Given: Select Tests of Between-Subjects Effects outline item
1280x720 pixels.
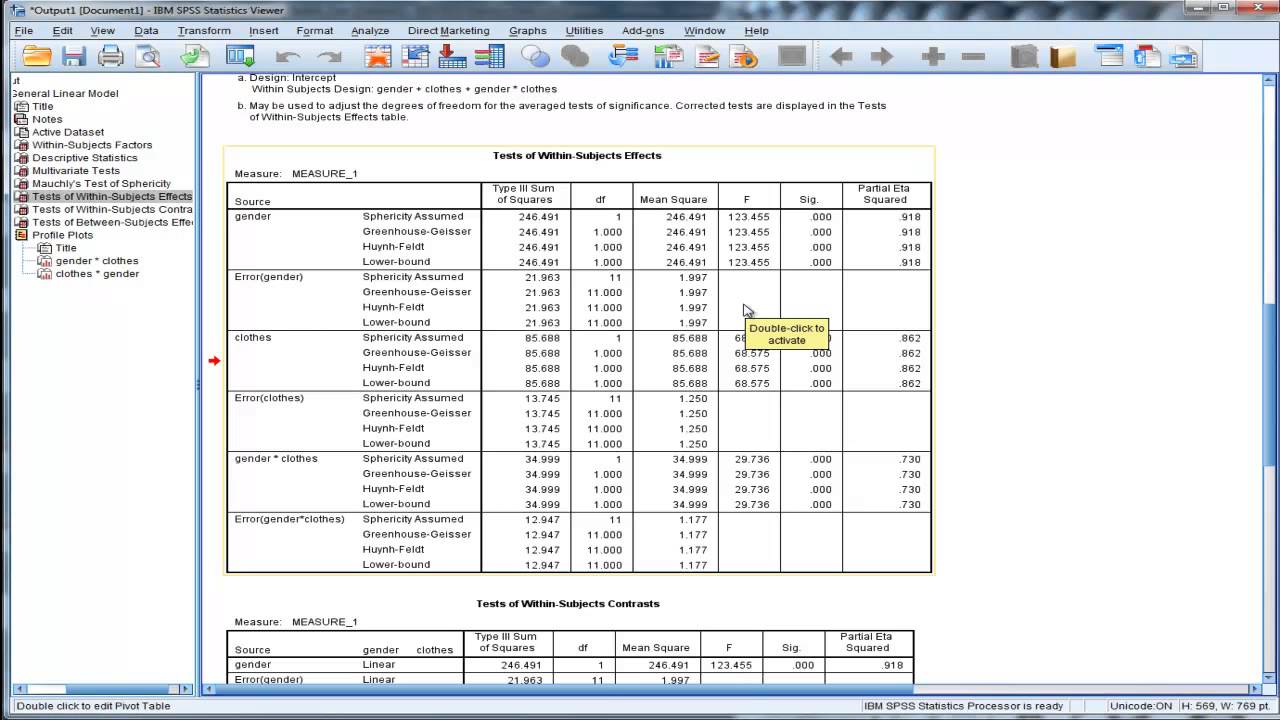Looking at the screenshot, I should click(112, 222).
